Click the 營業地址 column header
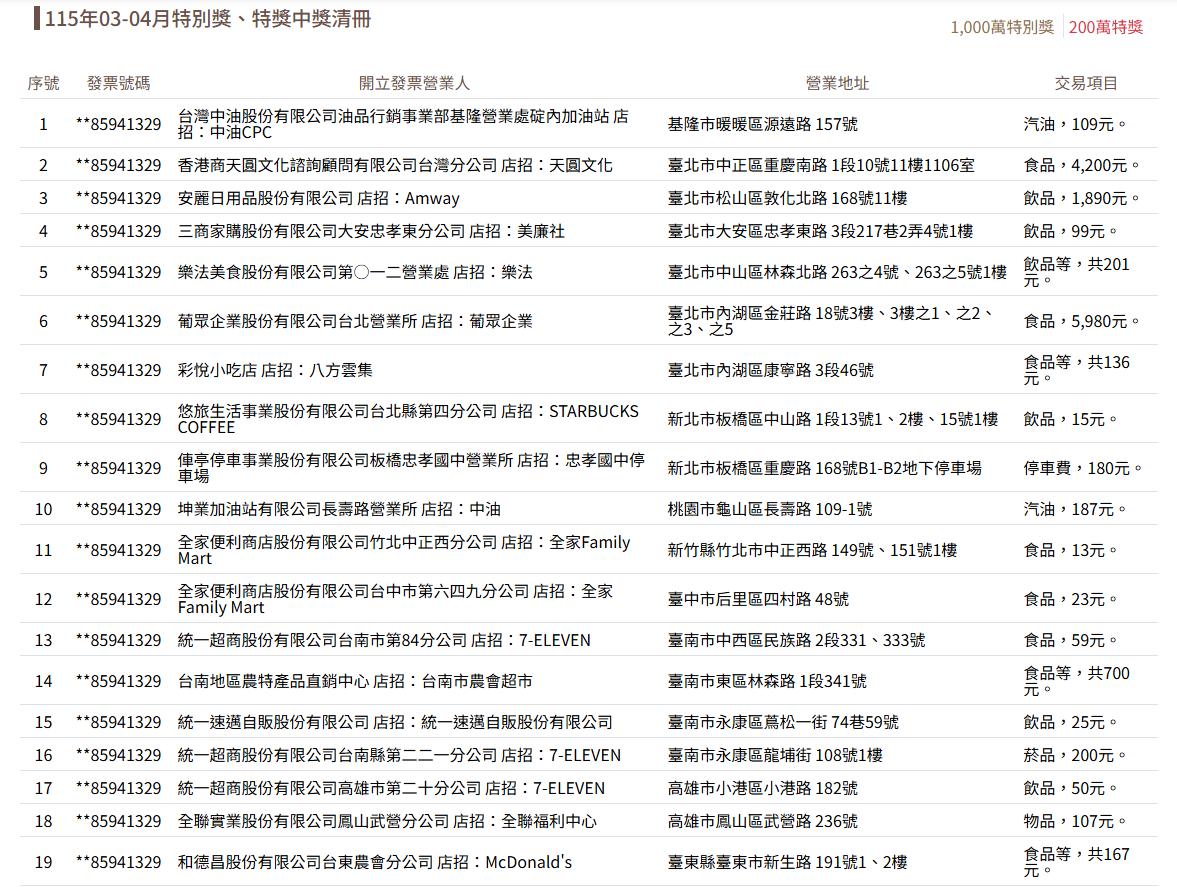This screenshot has height=887, width=1177. pyautogui.click(x=837, y=83)
